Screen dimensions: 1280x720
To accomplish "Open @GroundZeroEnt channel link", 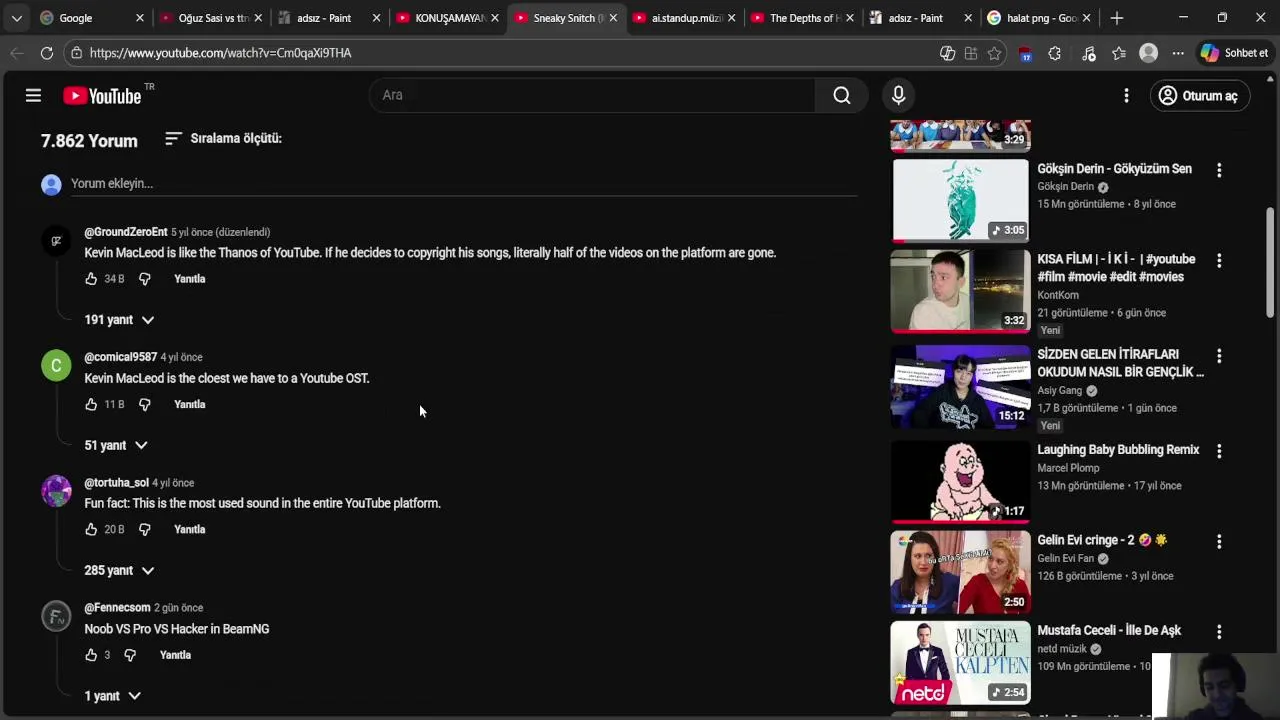I will [x=126, y=232].
